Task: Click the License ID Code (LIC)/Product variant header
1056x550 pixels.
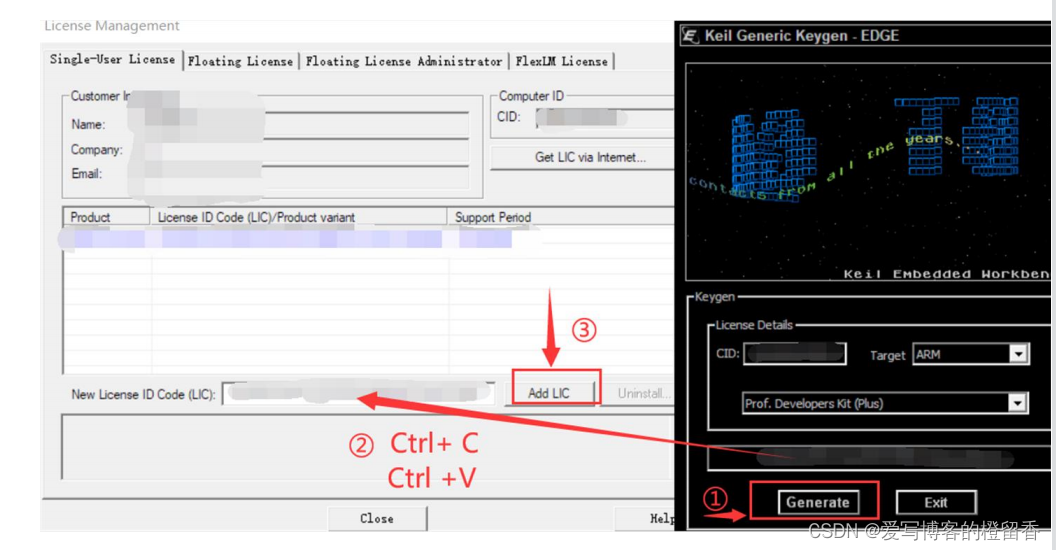Action: pyautogui.click(x=298, y=217)
